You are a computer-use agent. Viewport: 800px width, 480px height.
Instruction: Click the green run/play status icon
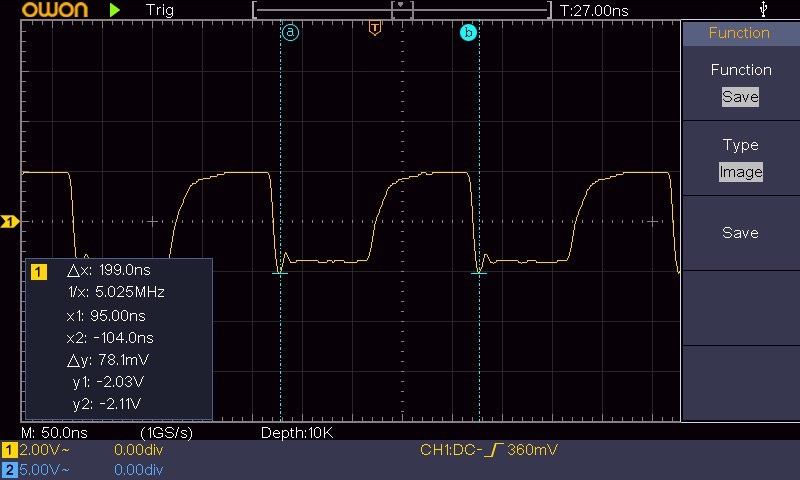[x=115, y=10]
